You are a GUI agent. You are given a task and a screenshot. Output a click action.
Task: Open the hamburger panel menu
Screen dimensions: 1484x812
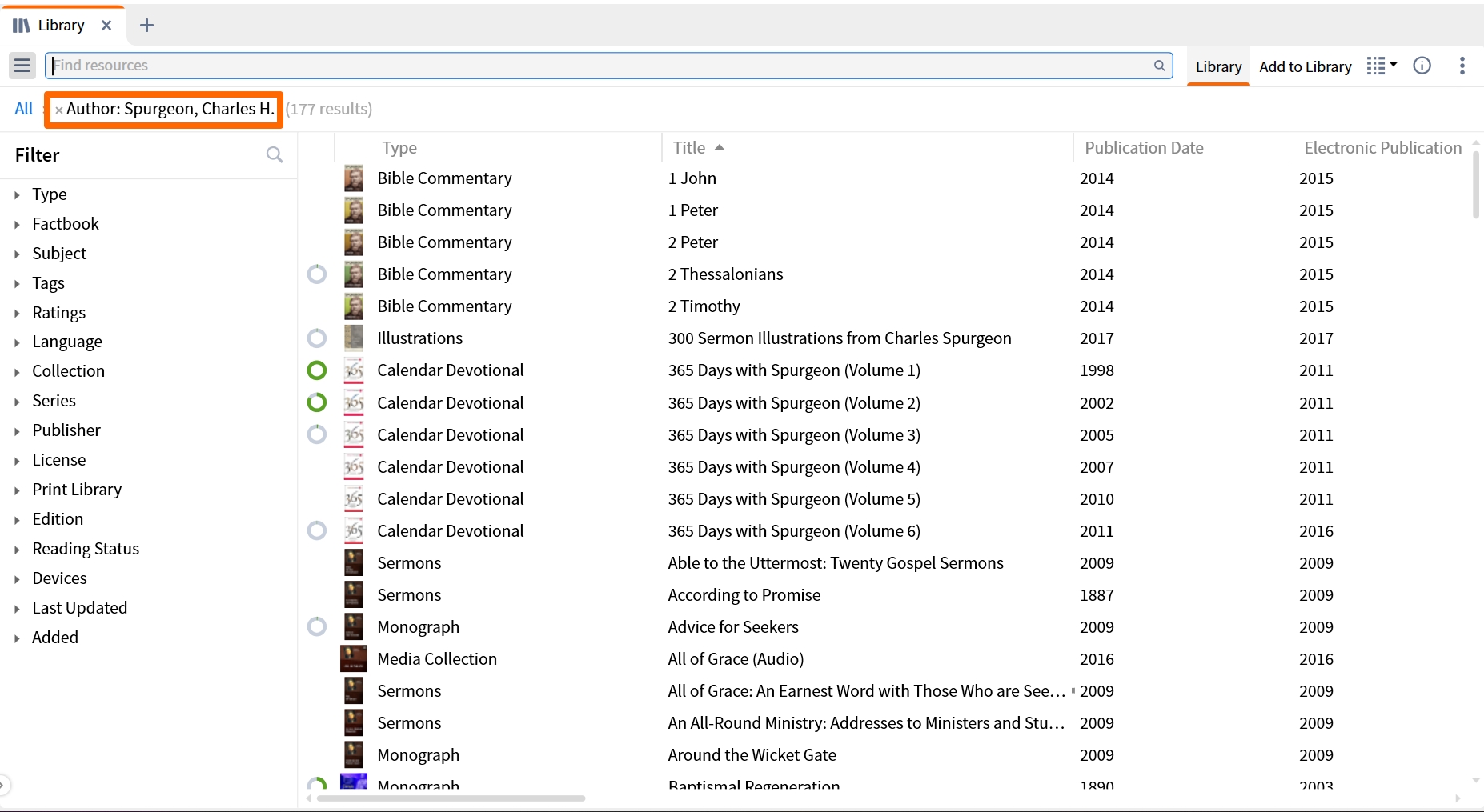point(22,66)
